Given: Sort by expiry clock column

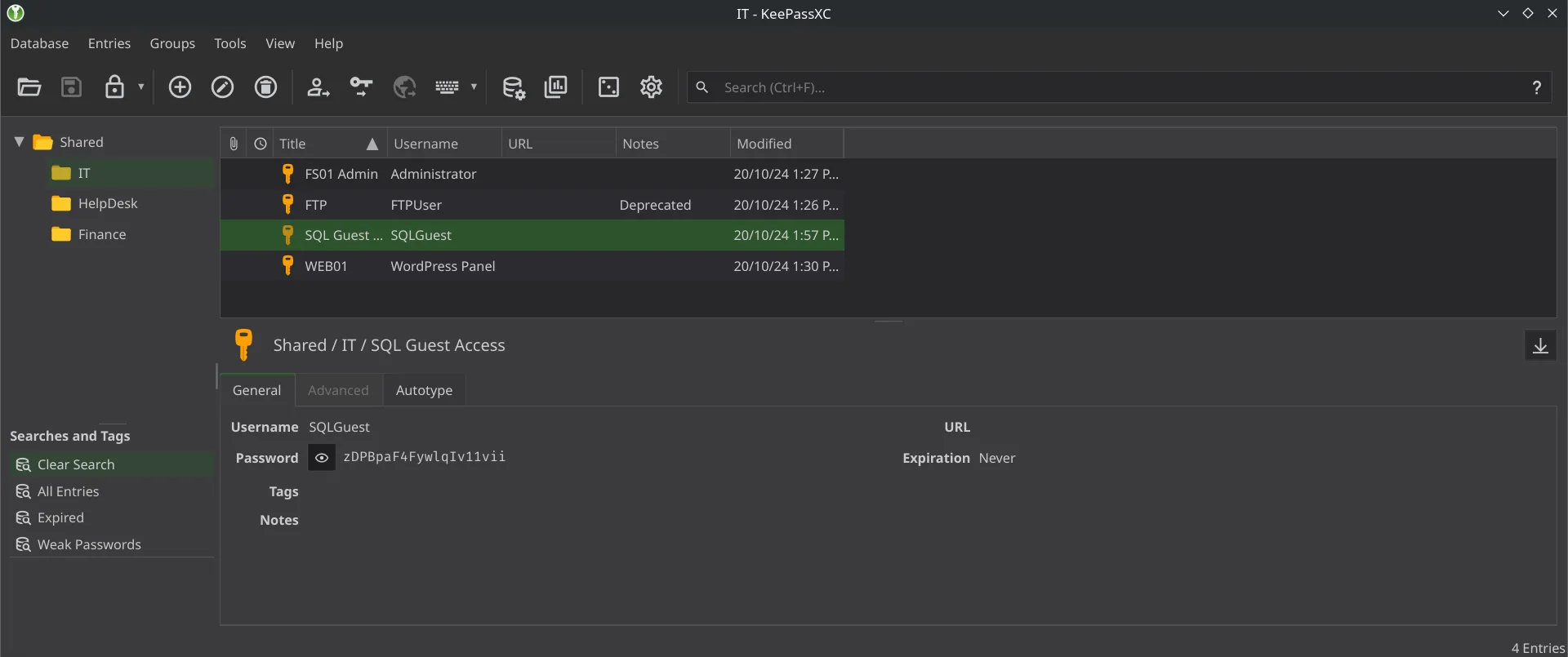Looking at the screenshot, I should point(261,144).
